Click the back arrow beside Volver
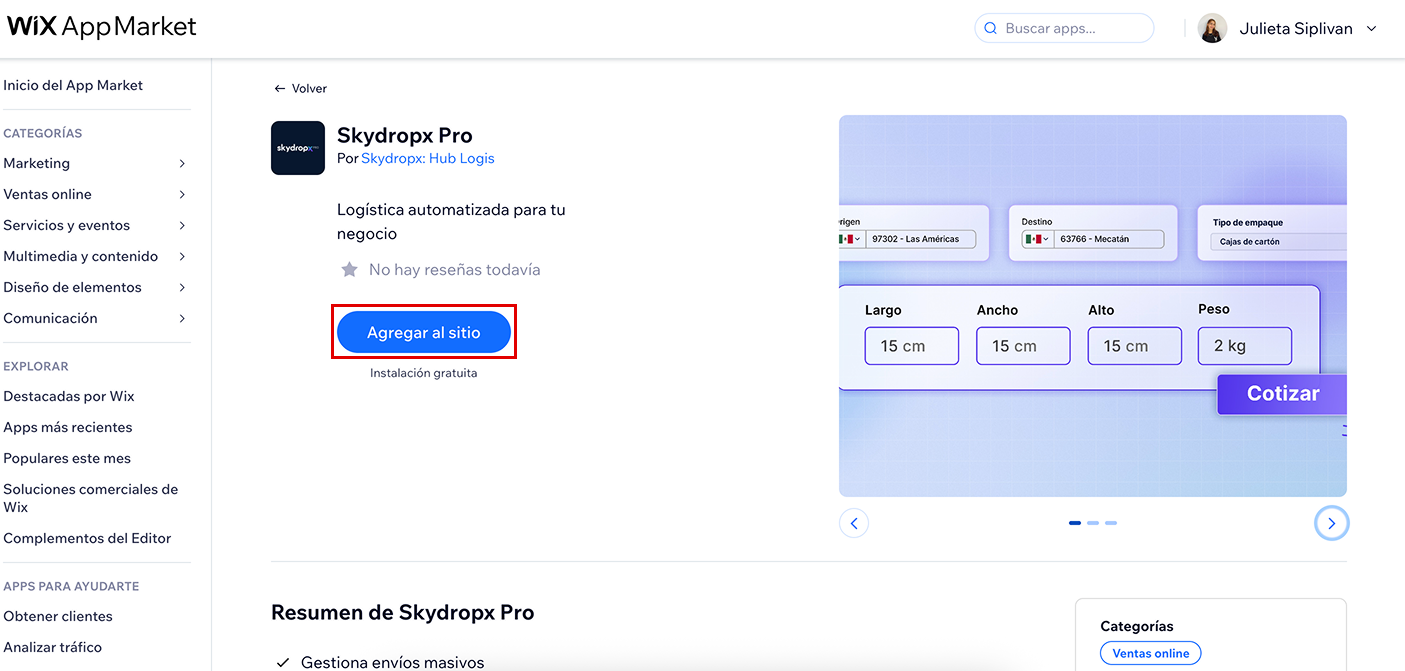Viewport: 1405px width, 671px height. [x=279, y=89]
